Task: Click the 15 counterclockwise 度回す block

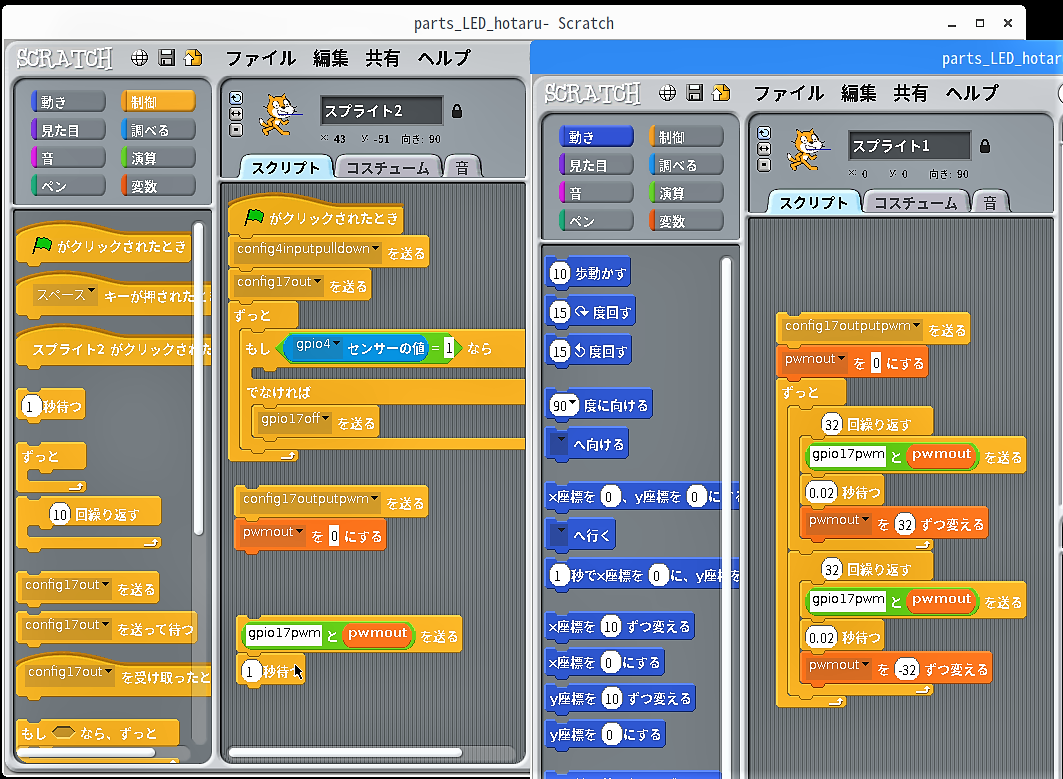Action: [x=588, y=351]
